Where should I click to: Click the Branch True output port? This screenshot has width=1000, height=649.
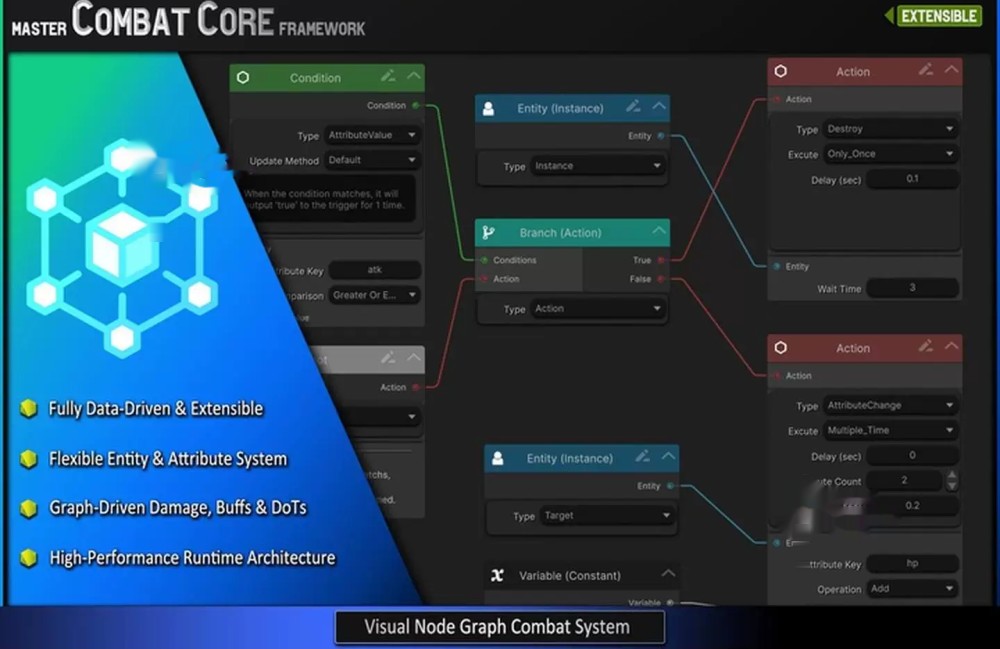(661, 260)
